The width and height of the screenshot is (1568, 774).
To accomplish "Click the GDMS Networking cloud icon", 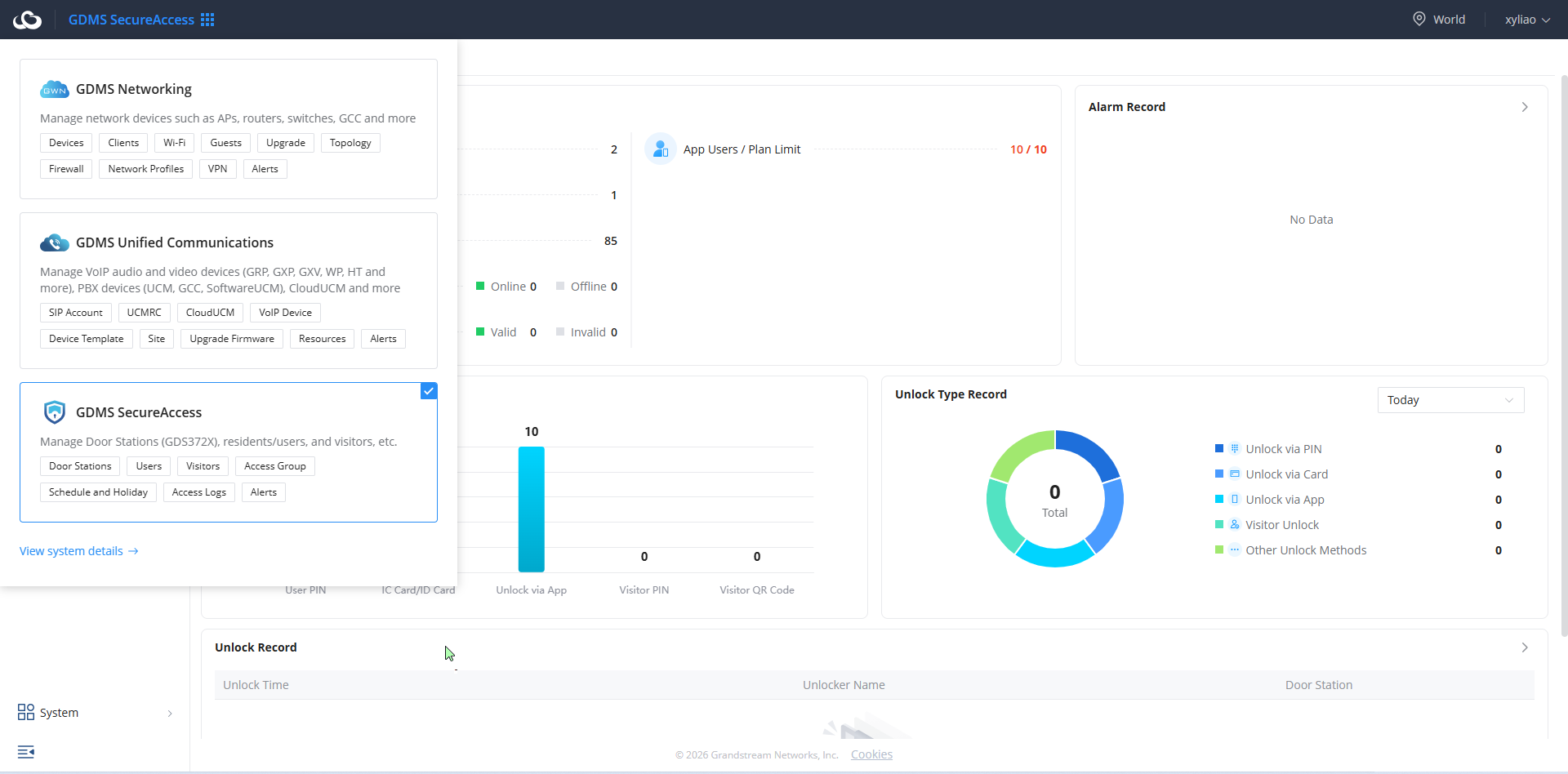I will tap(54, 89).
